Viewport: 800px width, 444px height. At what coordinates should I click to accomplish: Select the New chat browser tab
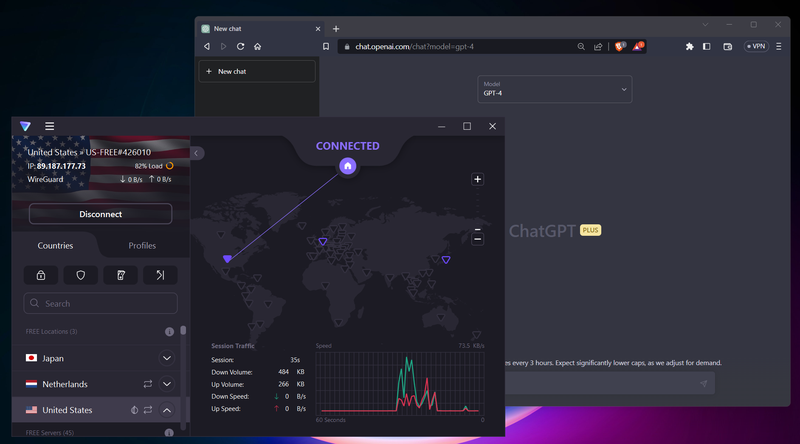(x=261, y=29)
